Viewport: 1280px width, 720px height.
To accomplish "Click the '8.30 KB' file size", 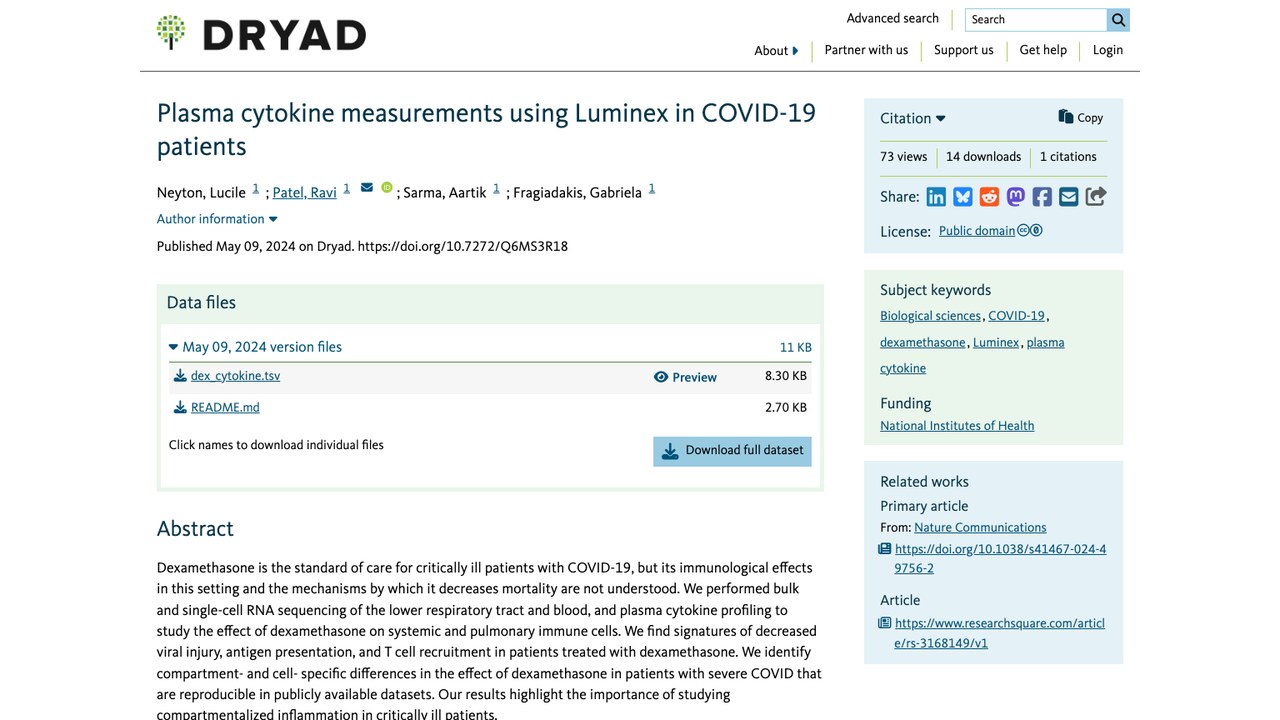I will coord(786,376).
